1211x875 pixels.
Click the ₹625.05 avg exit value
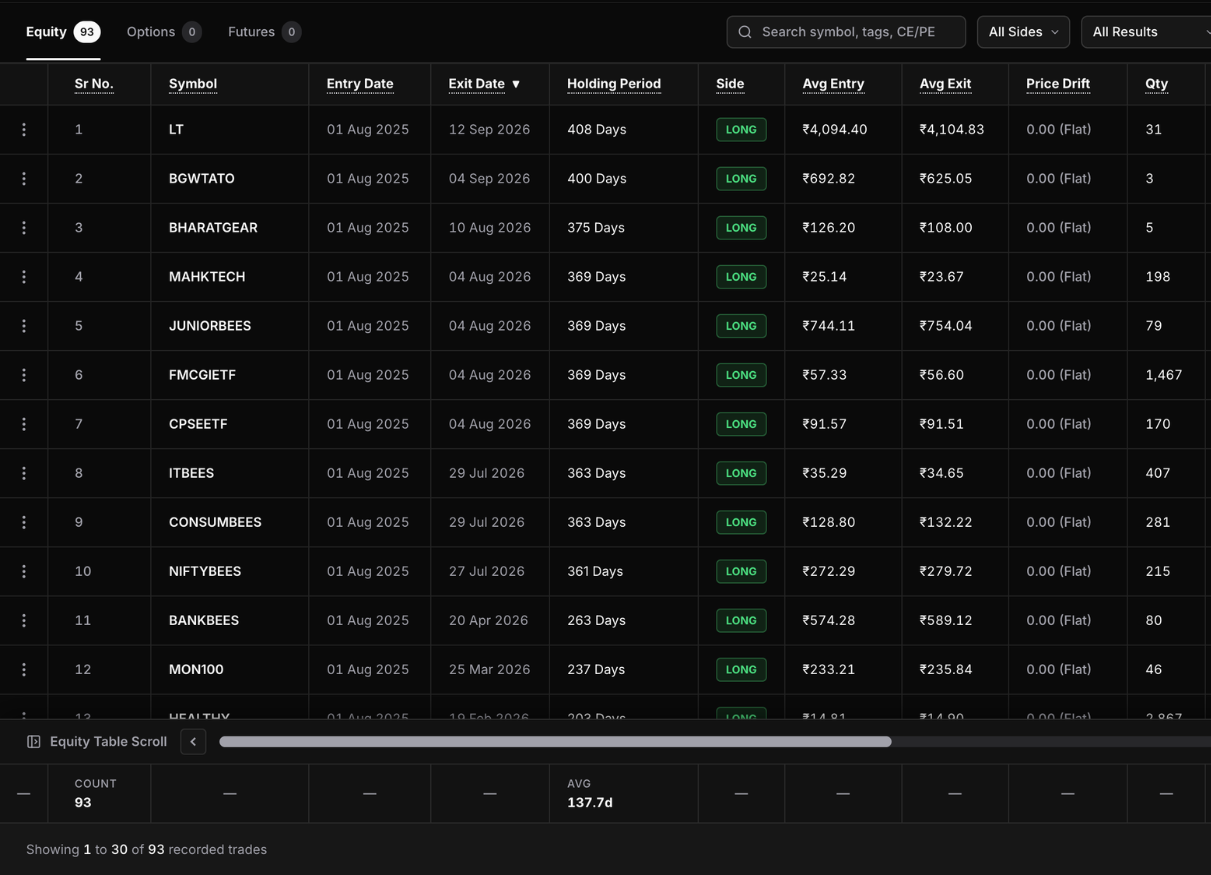point(946,179)
